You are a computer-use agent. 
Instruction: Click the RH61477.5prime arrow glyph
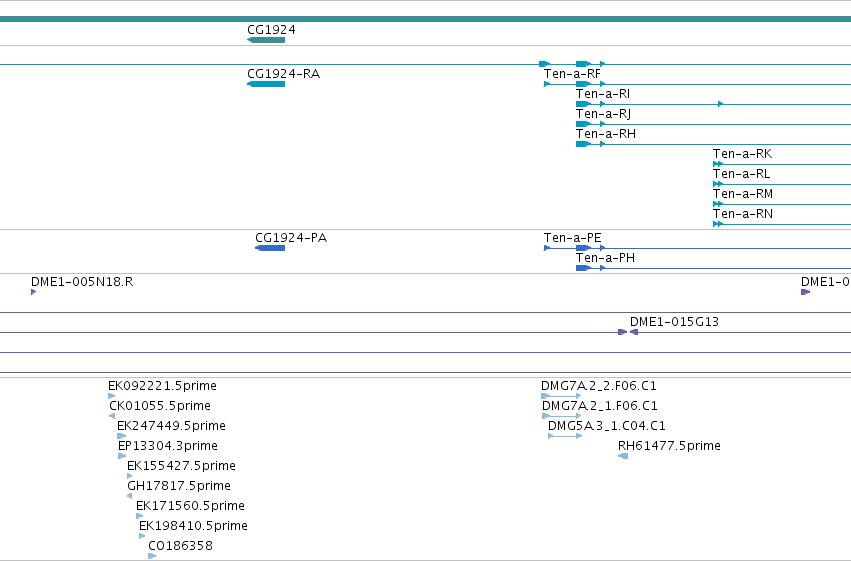point(623,456)
